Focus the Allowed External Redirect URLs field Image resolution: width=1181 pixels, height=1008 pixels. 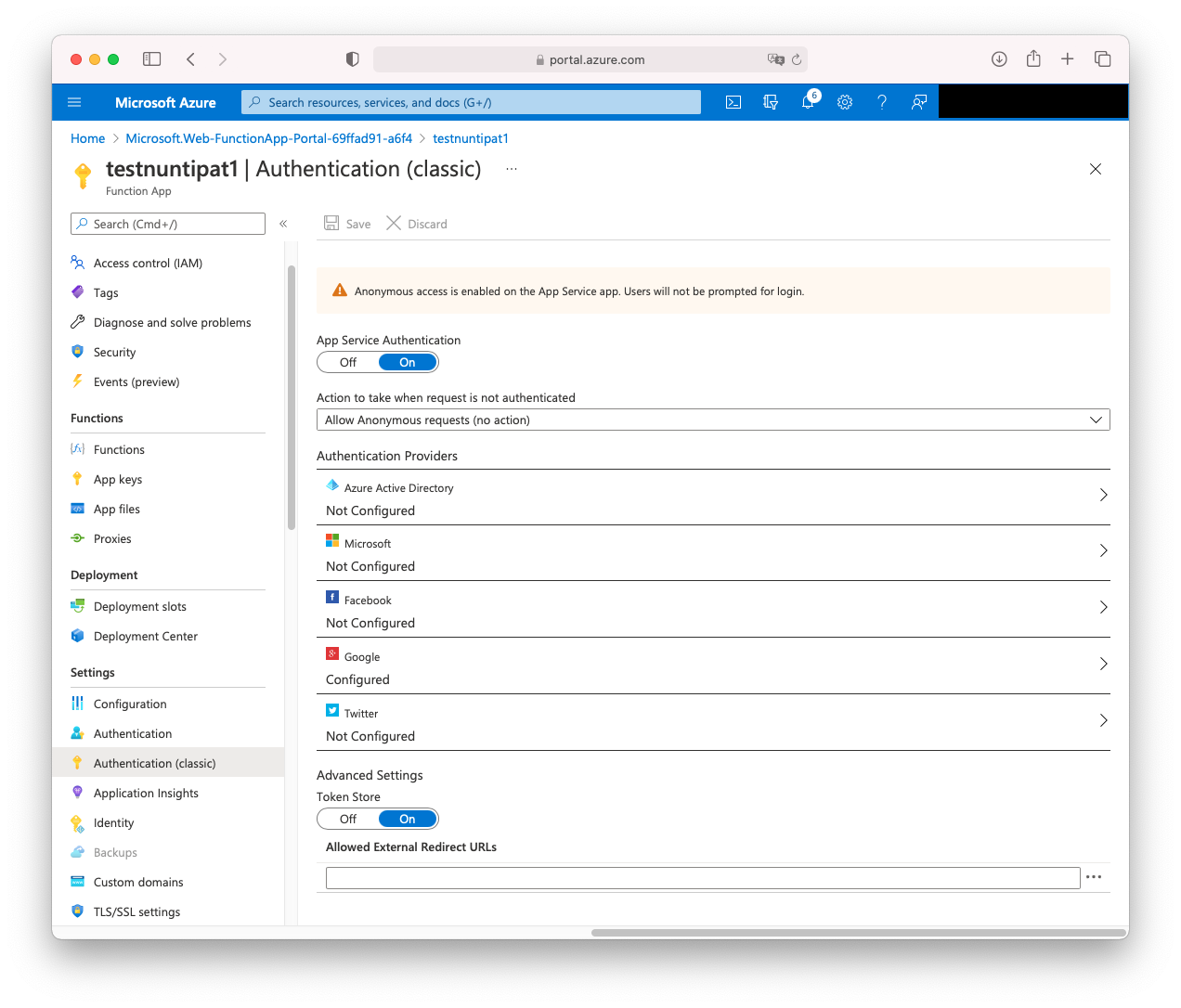[703, 878]
